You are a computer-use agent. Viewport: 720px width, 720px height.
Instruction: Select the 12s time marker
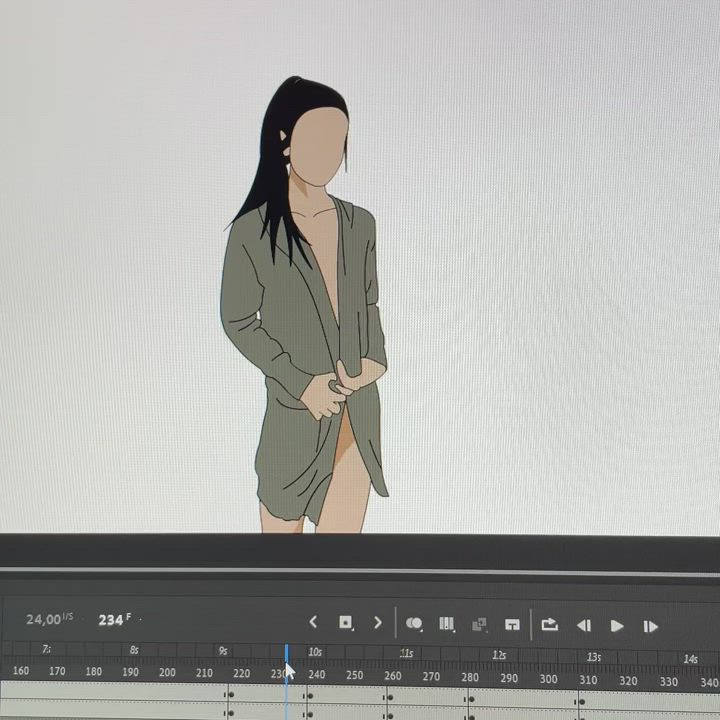499,655
